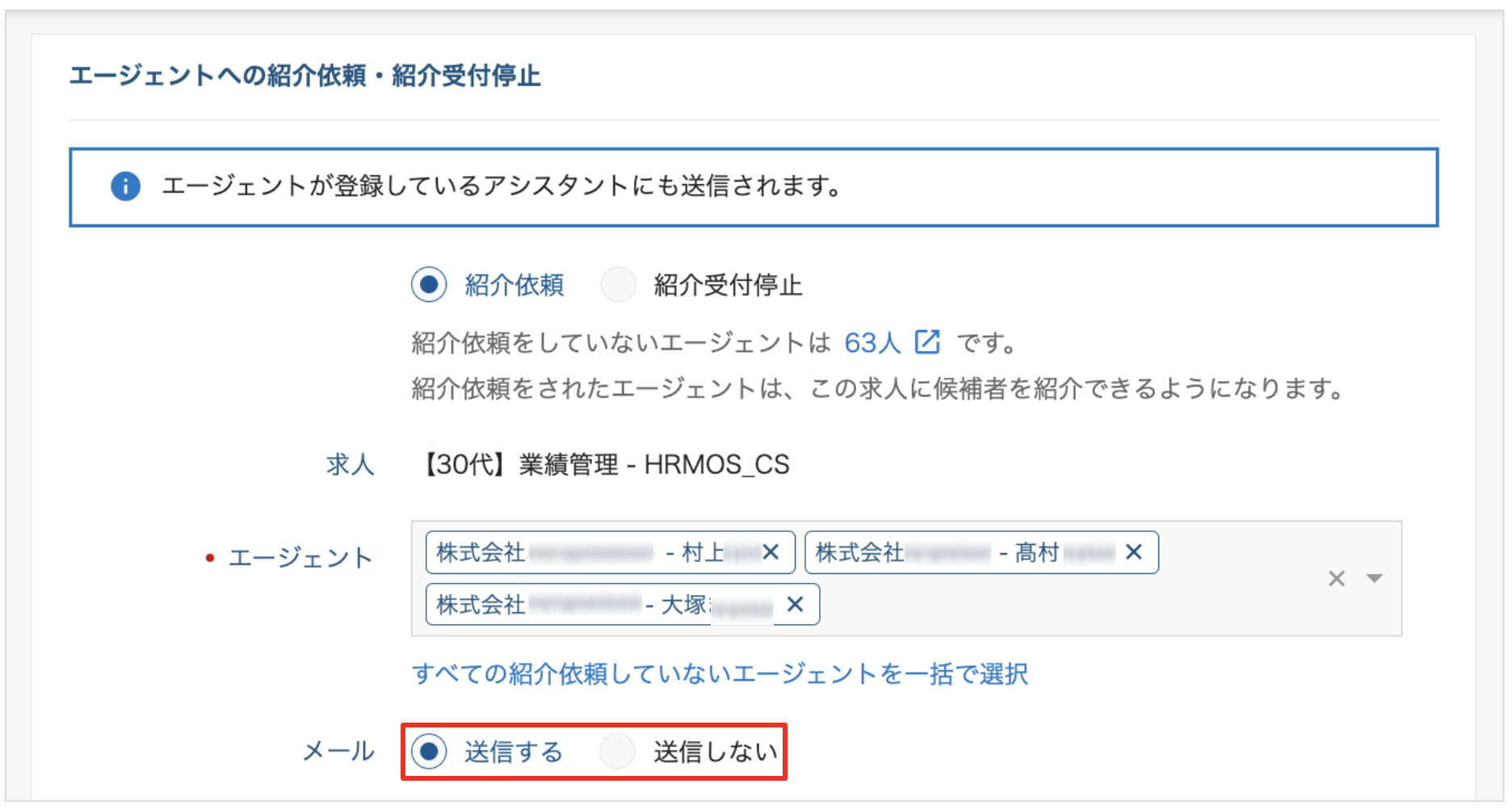Select the 紹介受付停止 radio button
1512x809 pixels.
618,284
